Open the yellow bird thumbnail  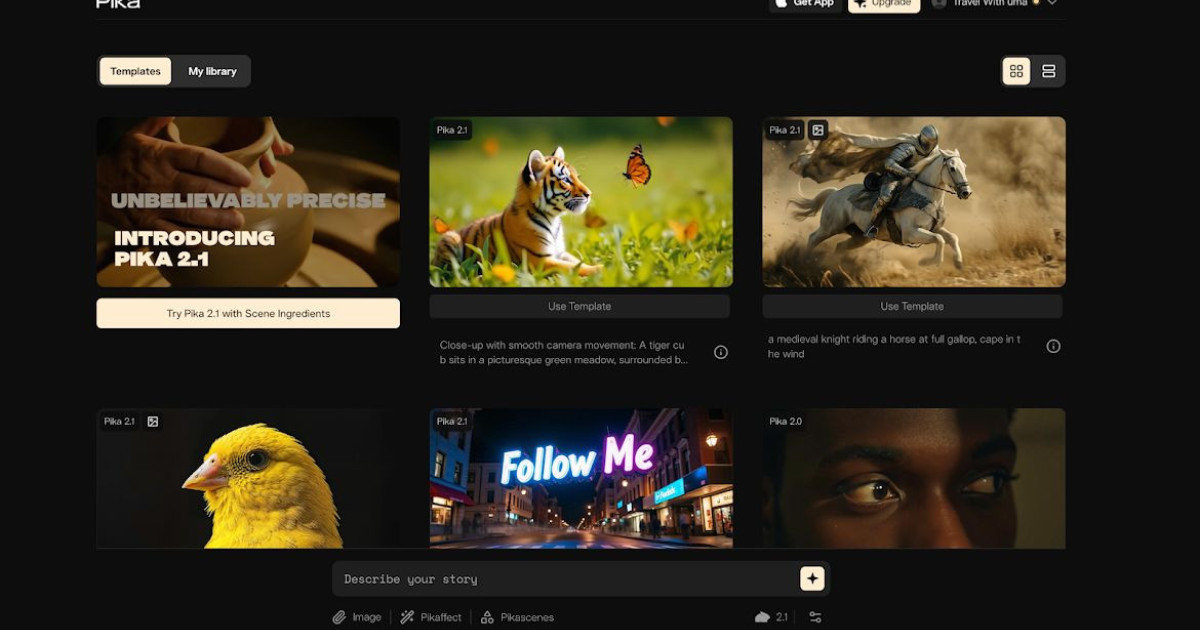(248, 478)
